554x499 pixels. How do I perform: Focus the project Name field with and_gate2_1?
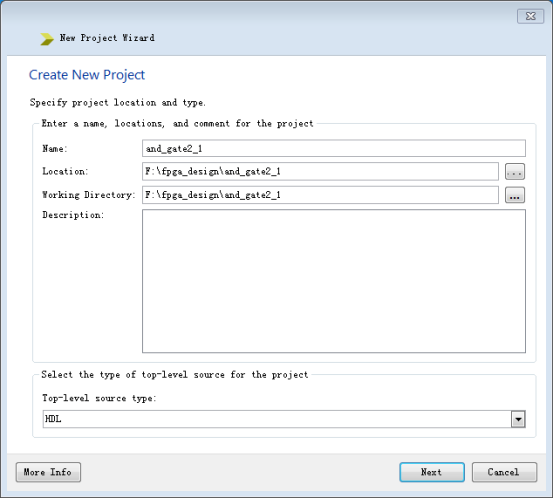click(334, 148)
